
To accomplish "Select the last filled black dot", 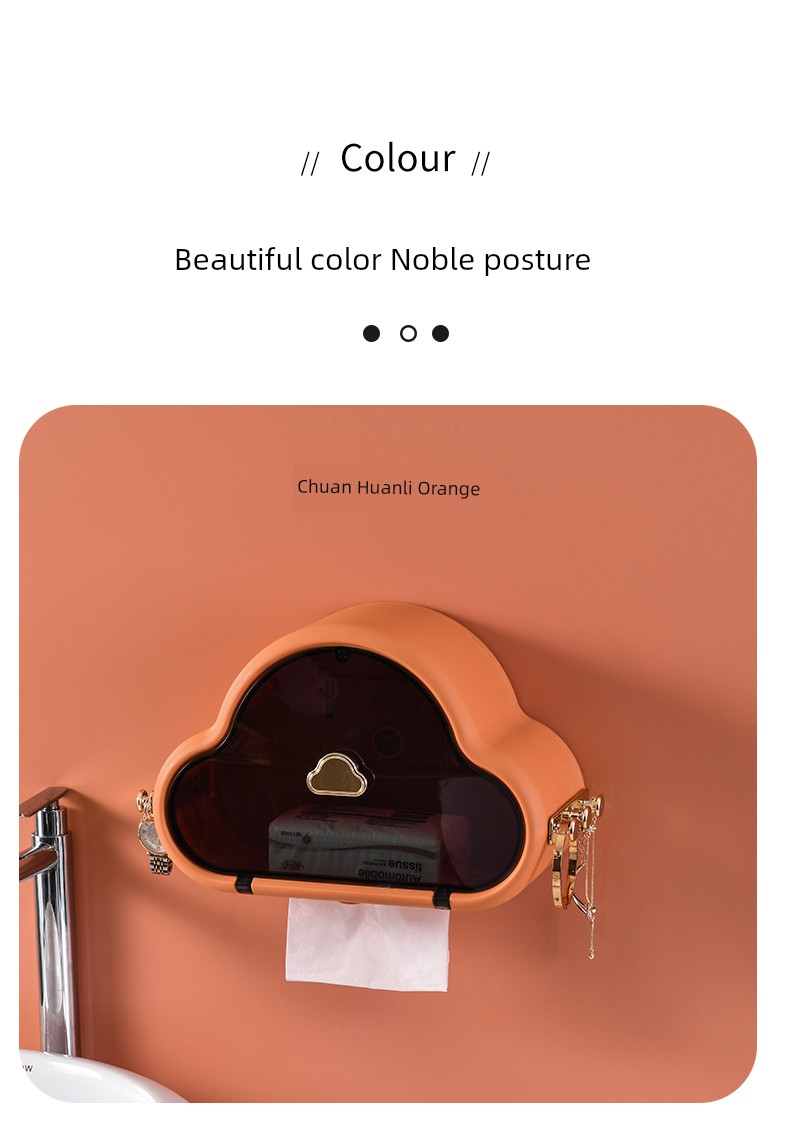I will pyautogui.click(x=441, y=334).
